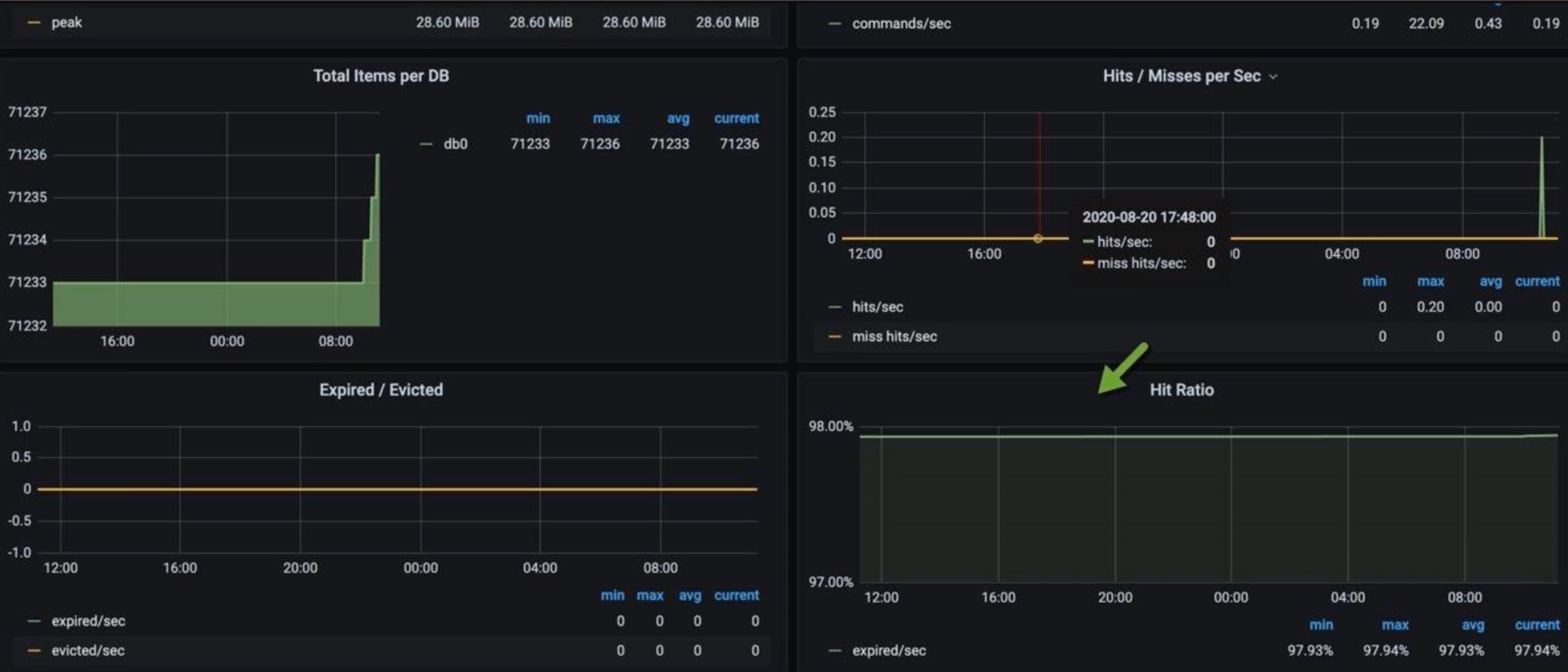The image size is (1568, 672).
Task: Click the hits/sec max value 0.20
Action: 1430,307
